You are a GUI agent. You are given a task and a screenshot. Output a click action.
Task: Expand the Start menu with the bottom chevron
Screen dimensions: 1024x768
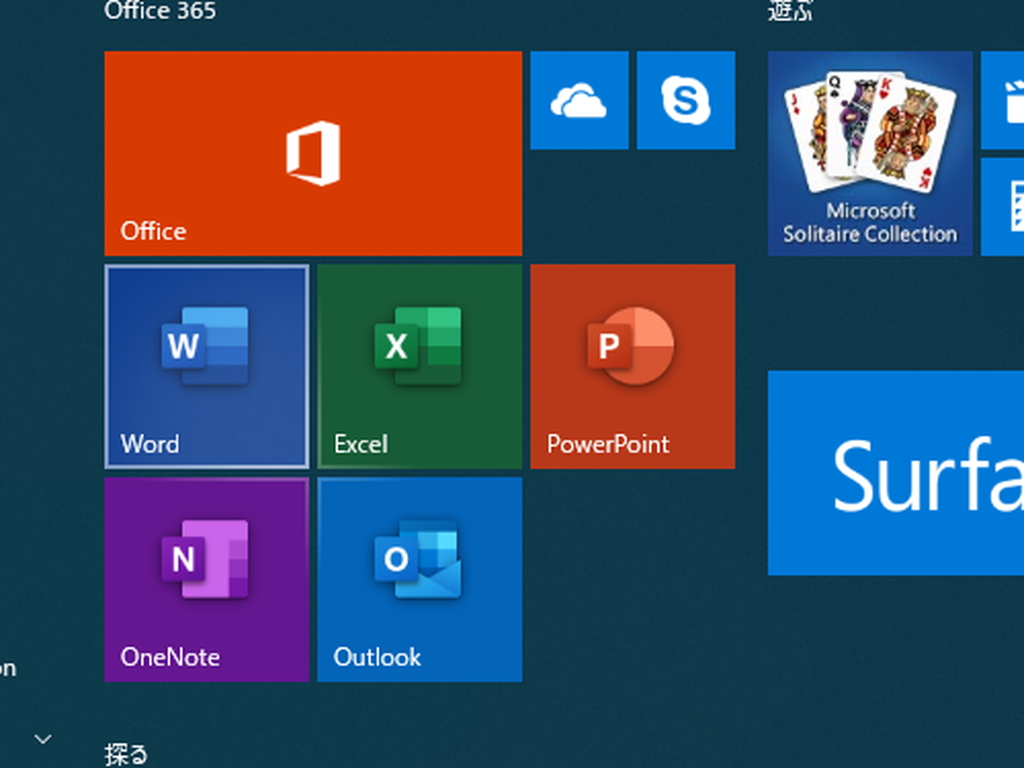(42, 740)
